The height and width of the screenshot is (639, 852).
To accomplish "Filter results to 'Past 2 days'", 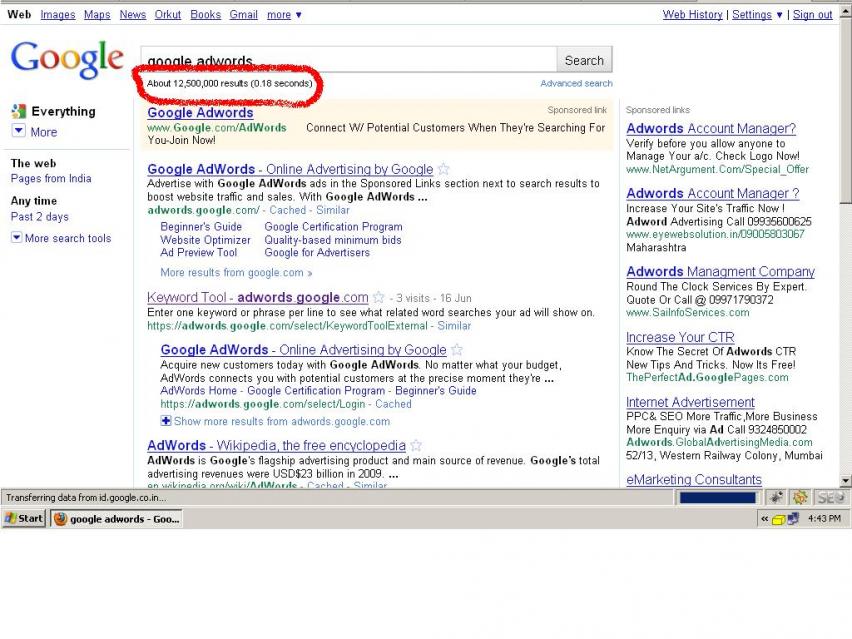I will 40,216.
